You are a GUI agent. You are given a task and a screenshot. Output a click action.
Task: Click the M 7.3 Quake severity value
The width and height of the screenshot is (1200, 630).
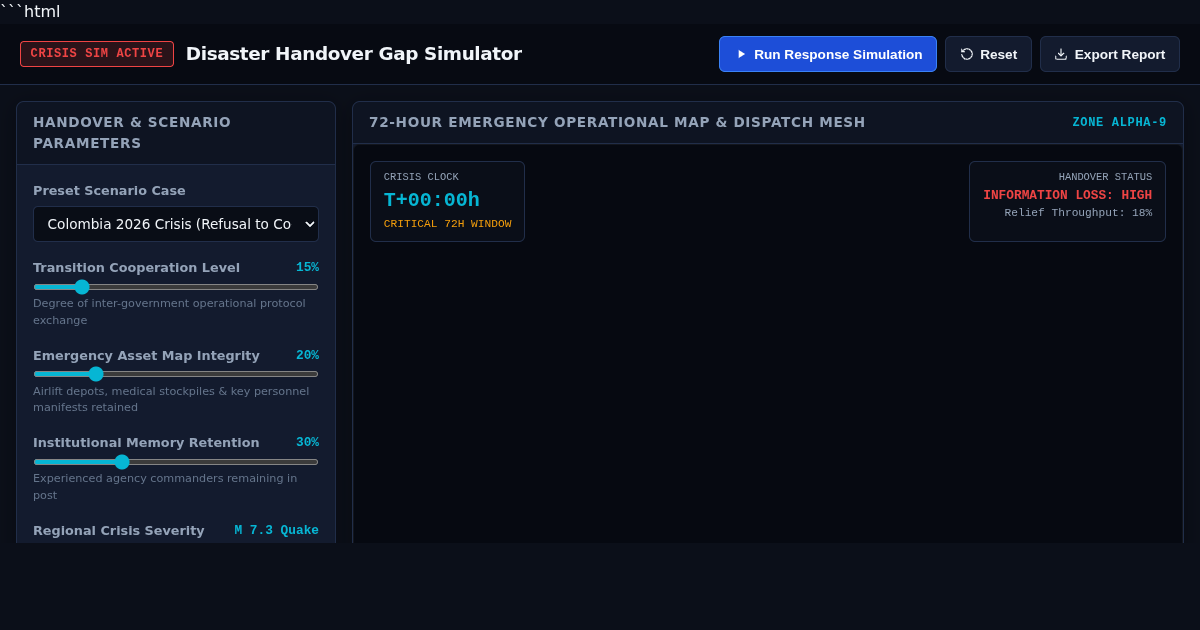[x=276, y=531]
